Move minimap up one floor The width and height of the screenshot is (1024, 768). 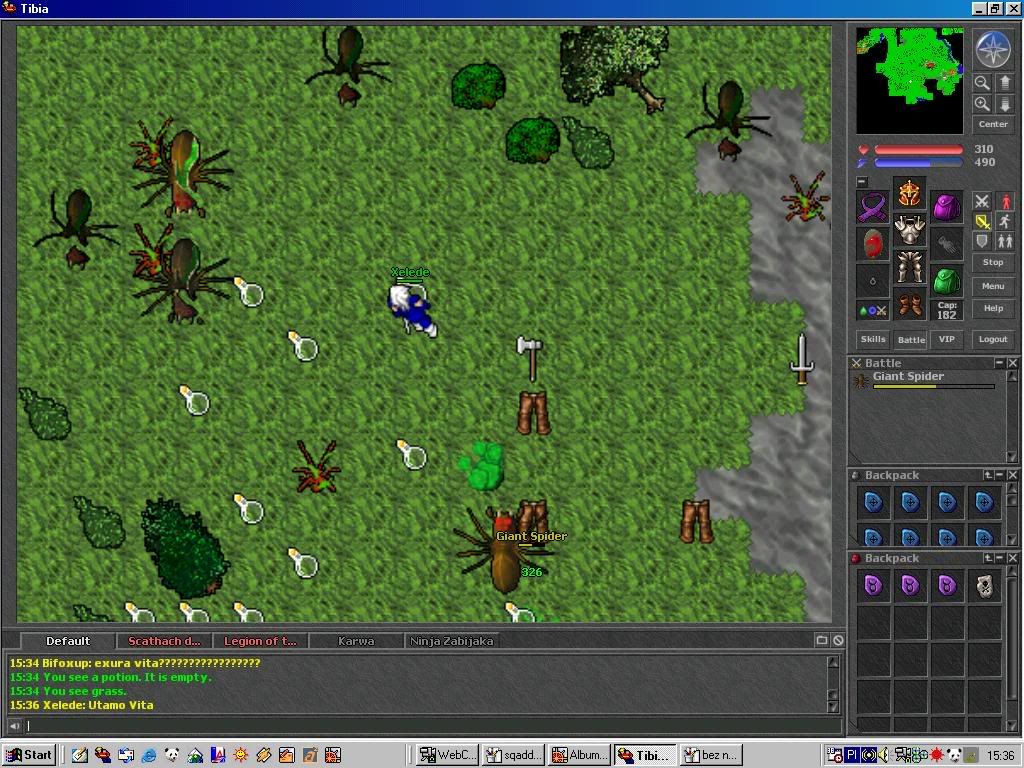(x=1004, y=83)
